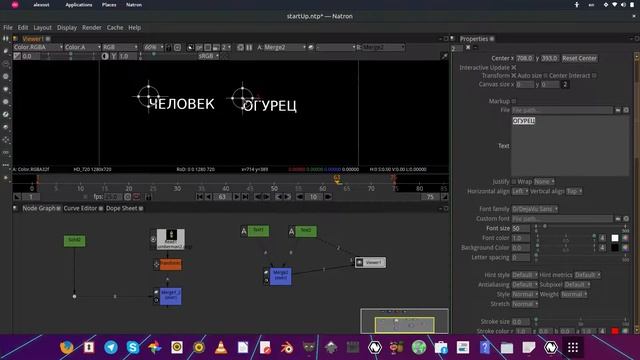Click the Font size input field

tap(520, 229)
